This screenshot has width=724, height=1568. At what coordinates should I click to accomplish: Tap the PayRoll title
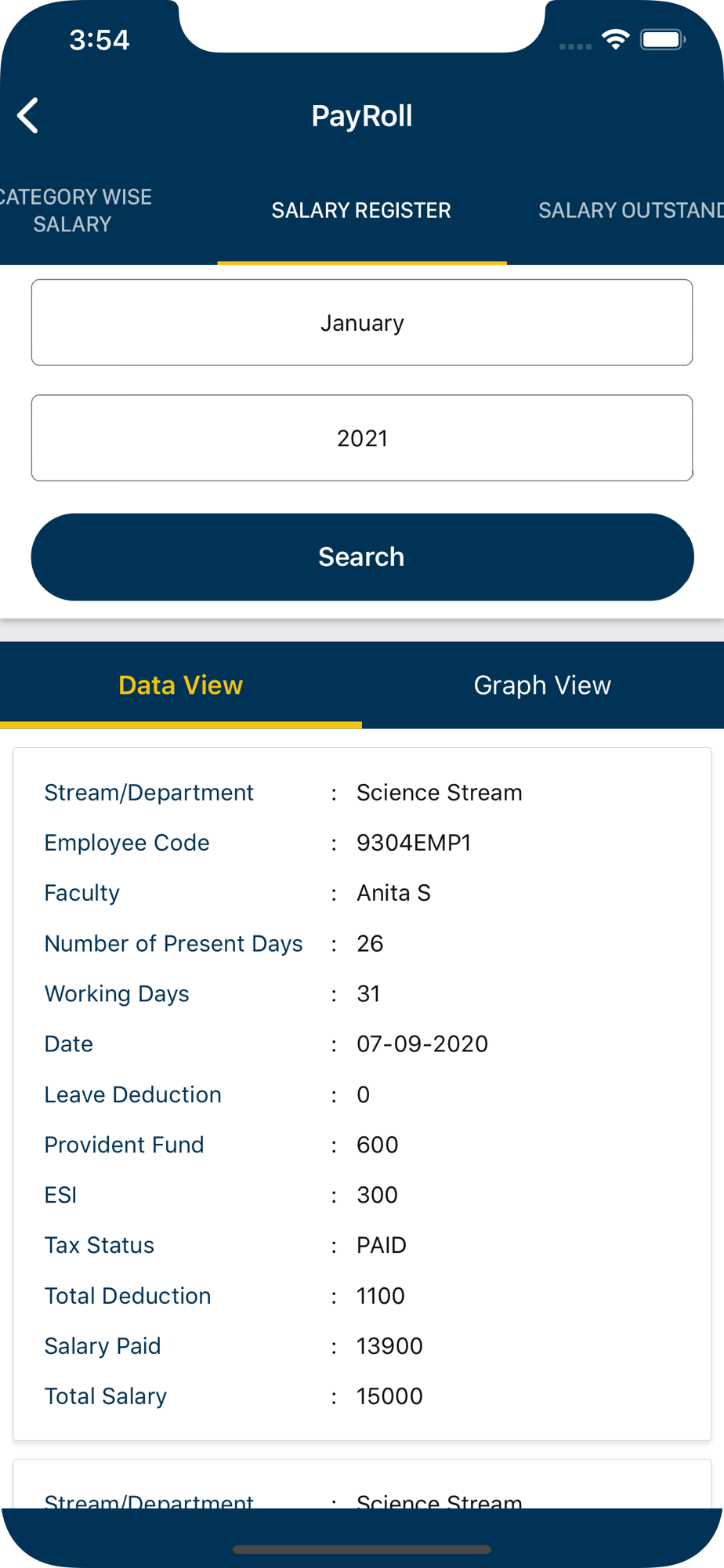[362, 116]
